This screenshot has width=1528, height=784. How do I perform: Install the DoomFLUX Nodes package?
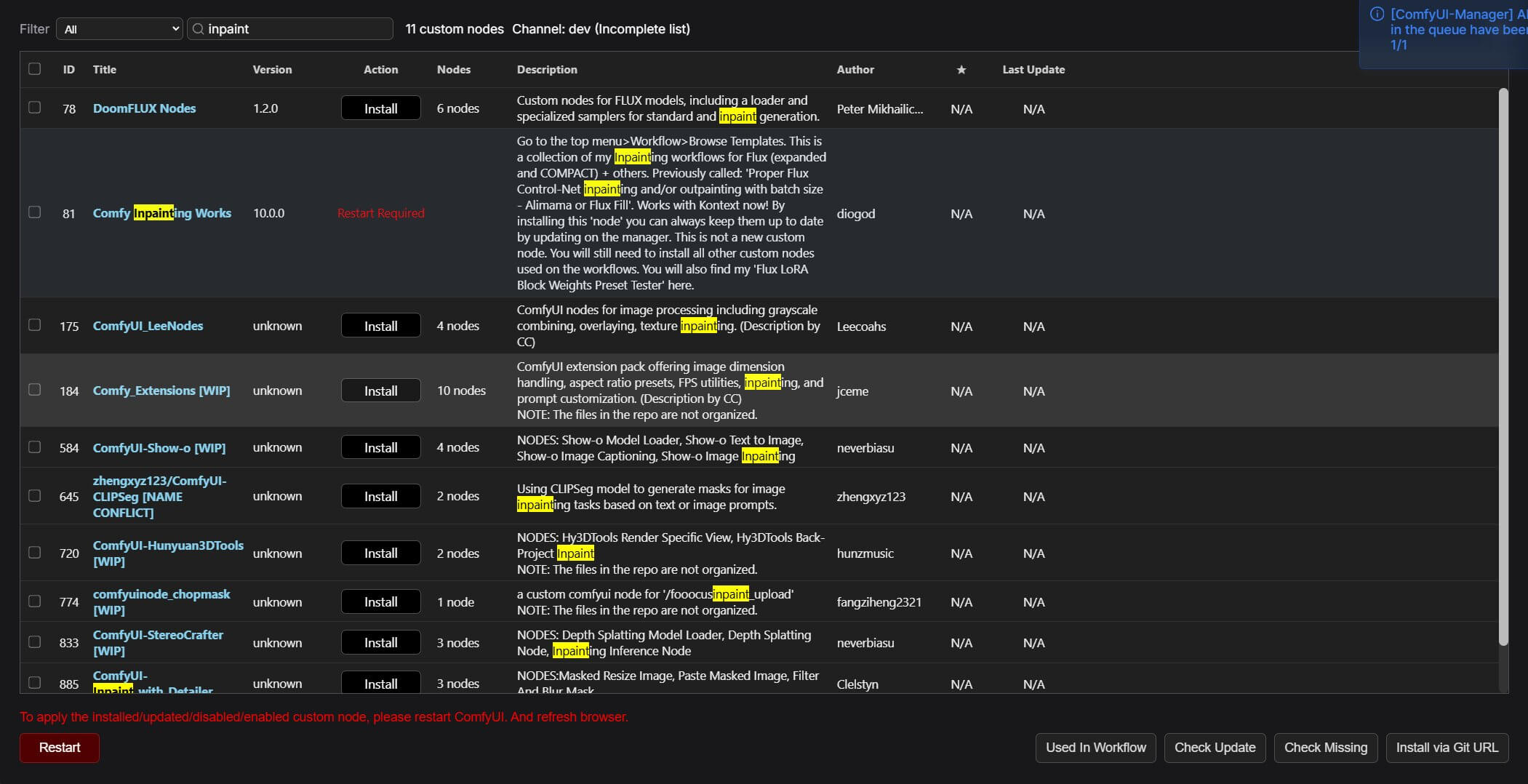[x=380, y=108]
